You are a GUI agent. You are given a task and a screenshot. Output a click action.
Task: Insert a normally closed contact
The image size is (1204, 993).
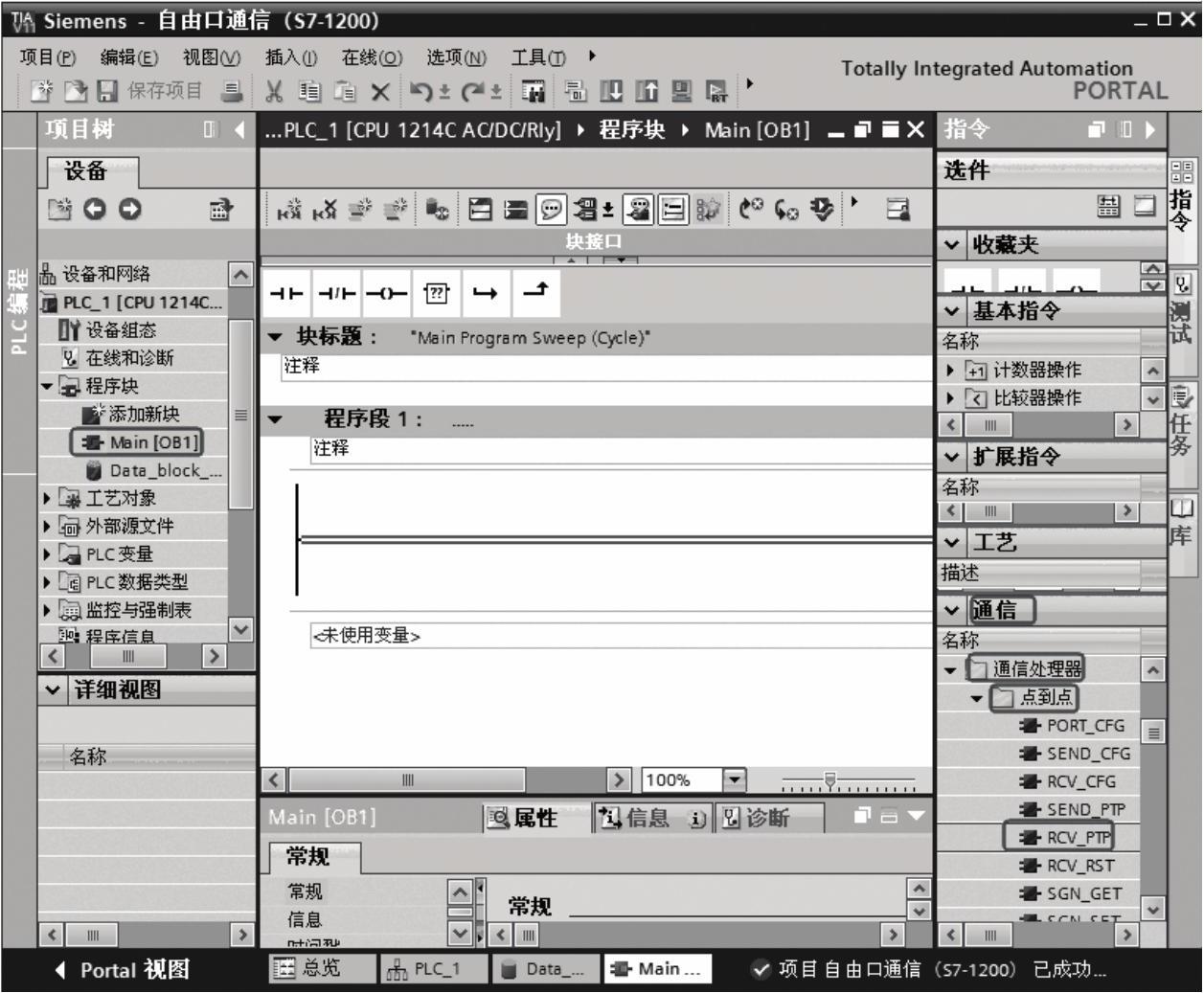tap(335, 293)
